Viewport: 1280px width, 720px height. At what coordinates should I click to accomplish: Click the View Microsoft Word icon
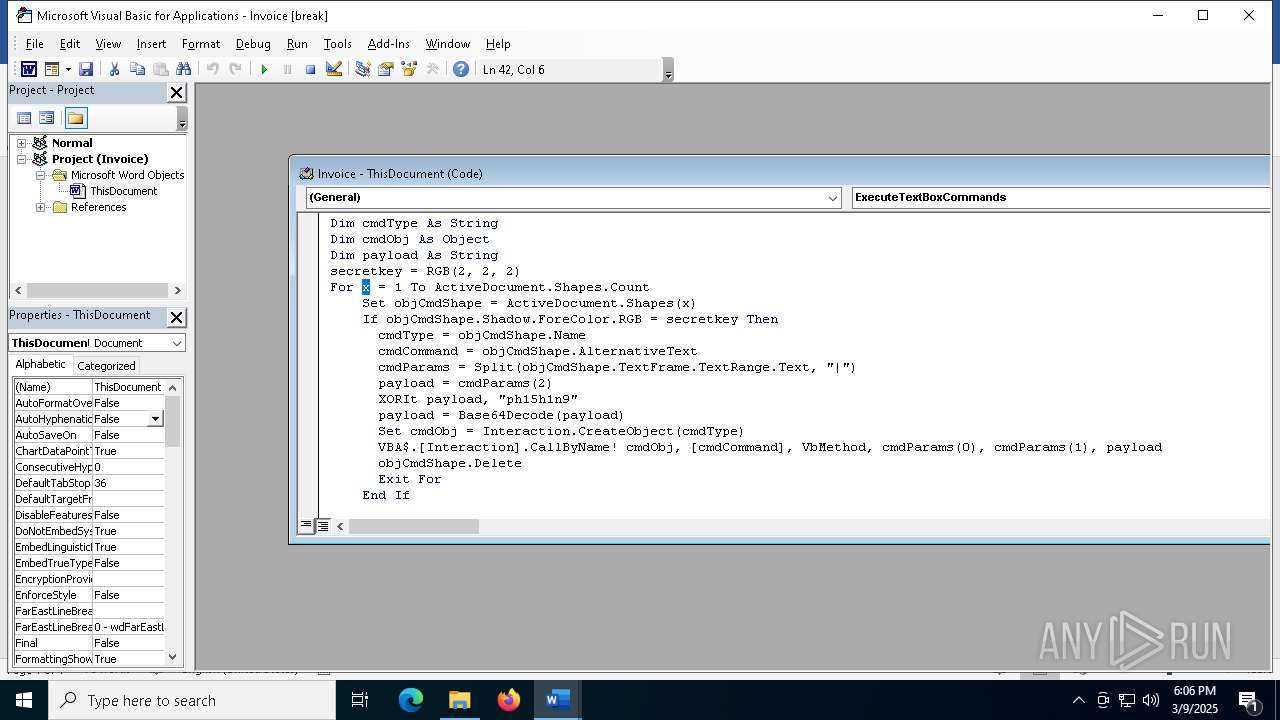(x=29, y=69)
